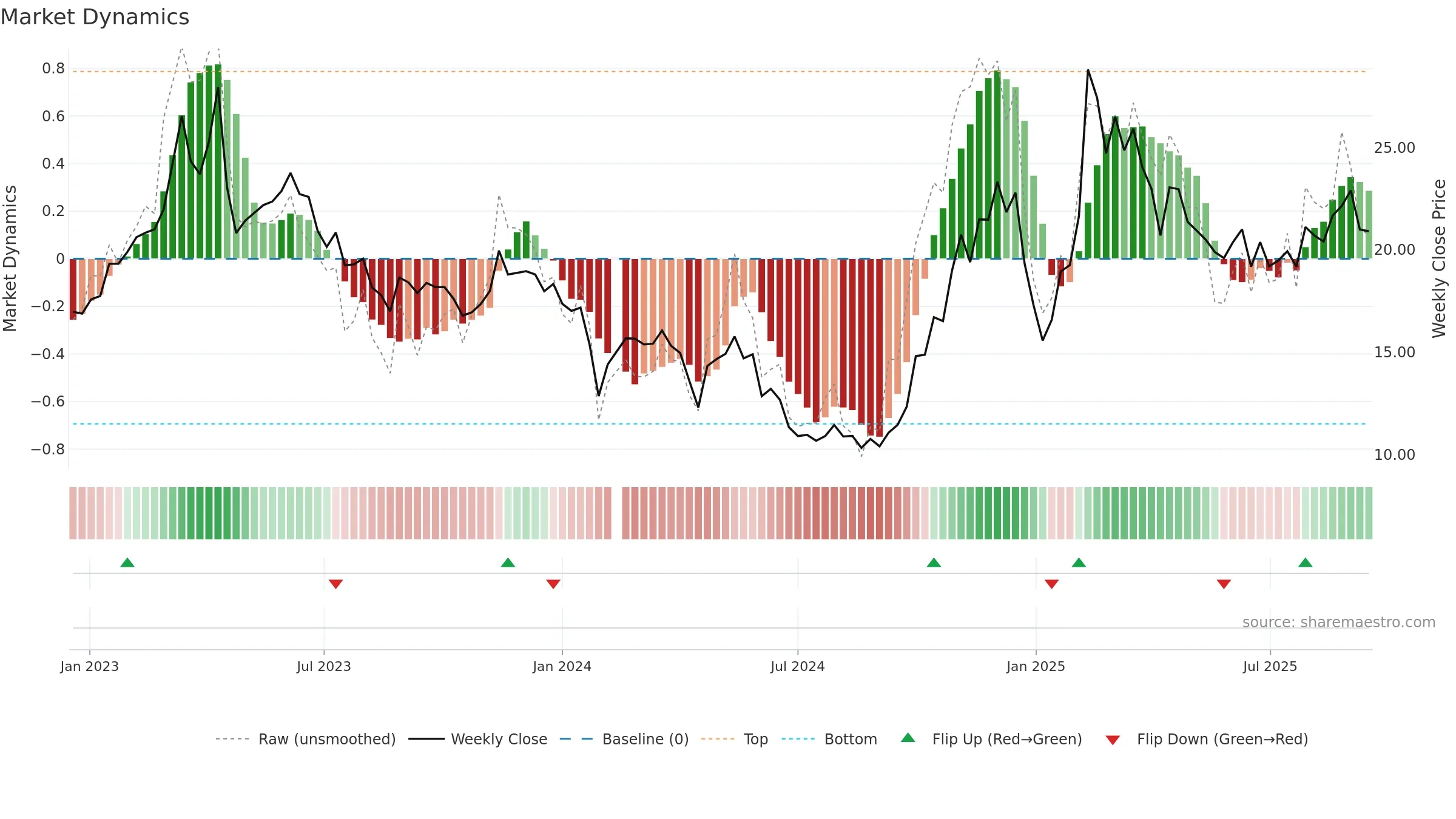This screenshot has height=819, width=1456.
Task: Toggle the Flip Down (Green→Red) legend entry
Action: (x=1207, y=739)
